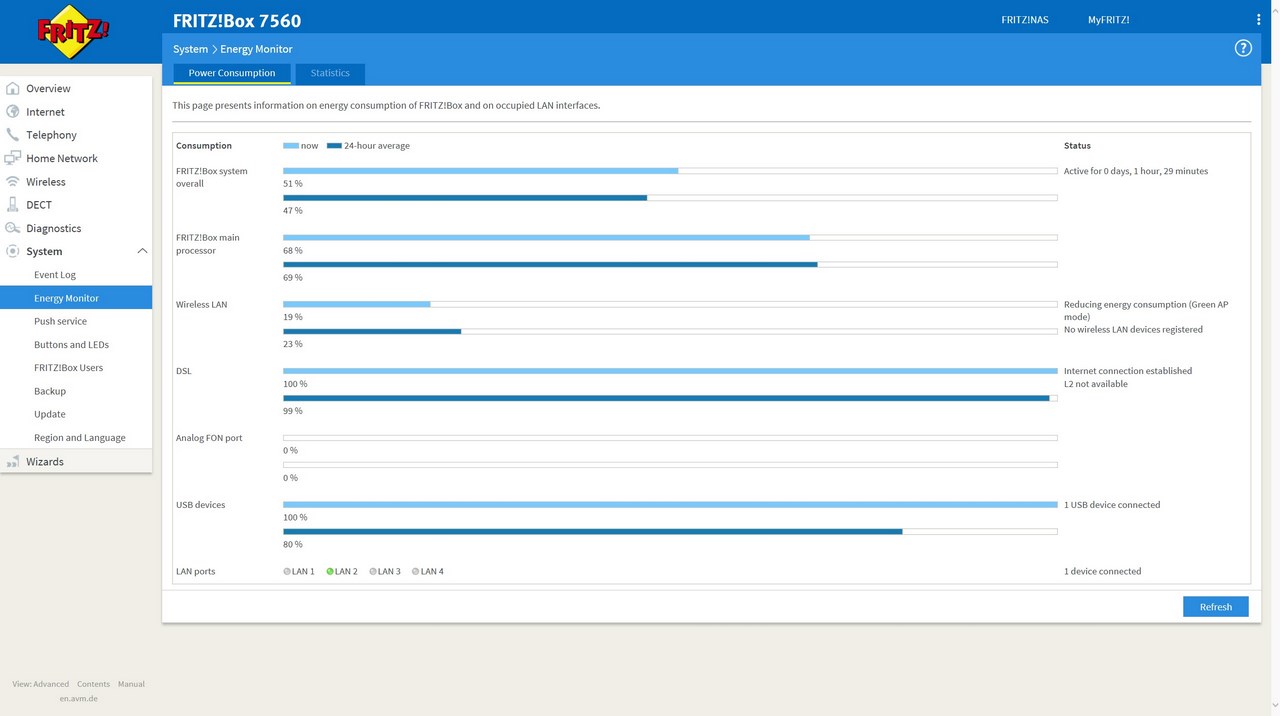1280x716 pixels.
Task: Click the Wizards wand icon
Action: point(13,462)
